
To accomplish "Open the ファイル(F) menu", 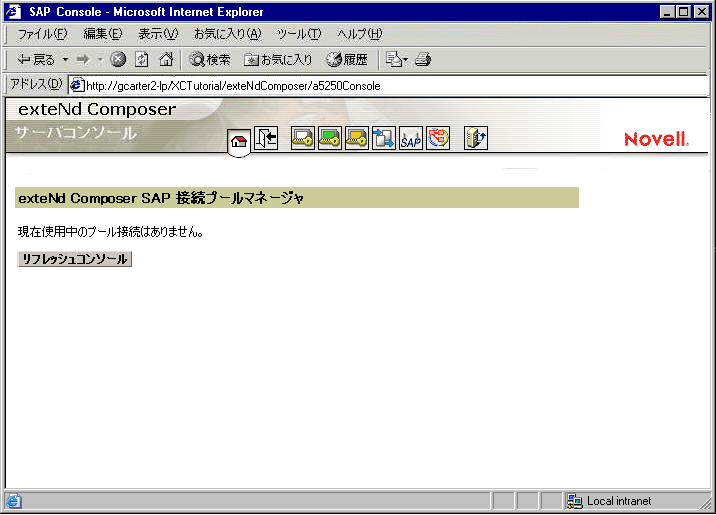I will [x=42, y=34].
